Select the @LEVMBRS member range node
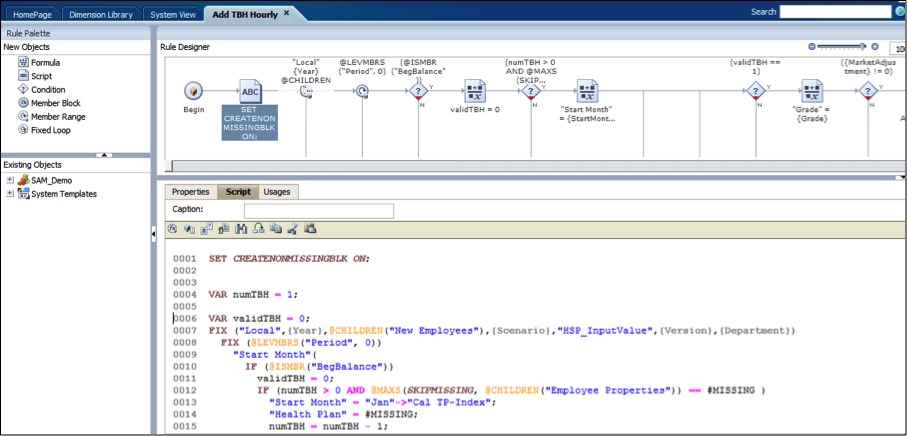Viewport: 907px width, 436px height. [362, 91]
